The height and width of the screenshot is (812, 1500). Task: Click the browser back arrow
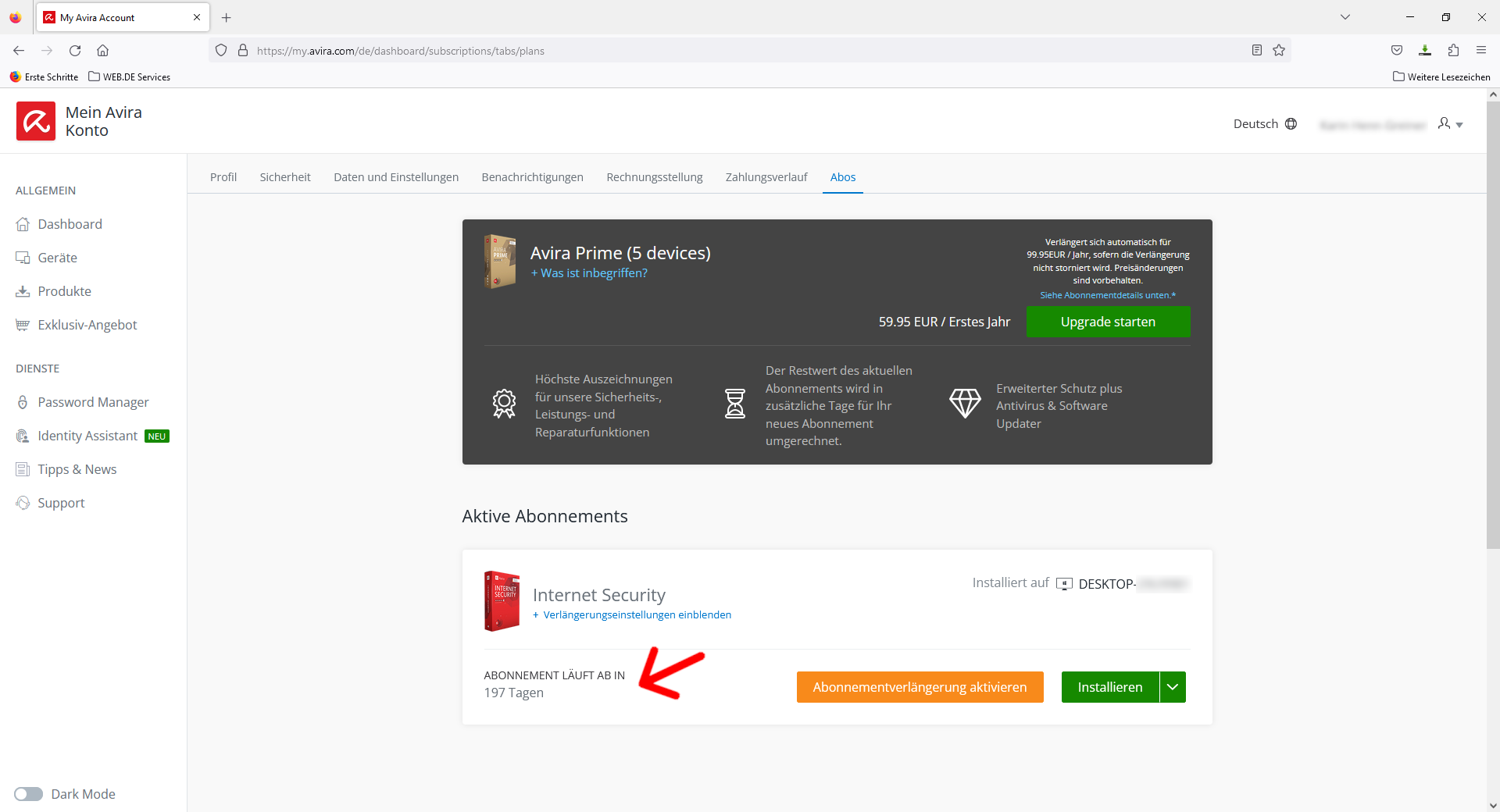click(x=19, y=51)
